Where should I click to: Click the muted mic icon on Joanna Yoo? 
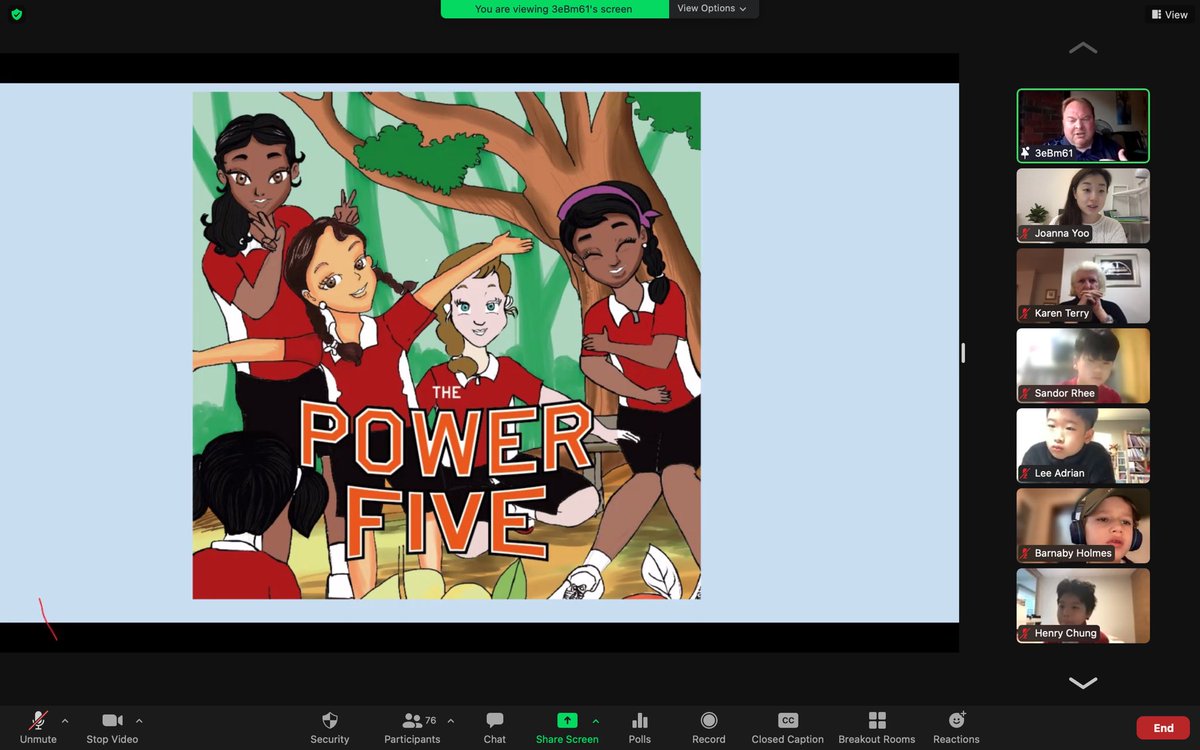click(1026, 233)
